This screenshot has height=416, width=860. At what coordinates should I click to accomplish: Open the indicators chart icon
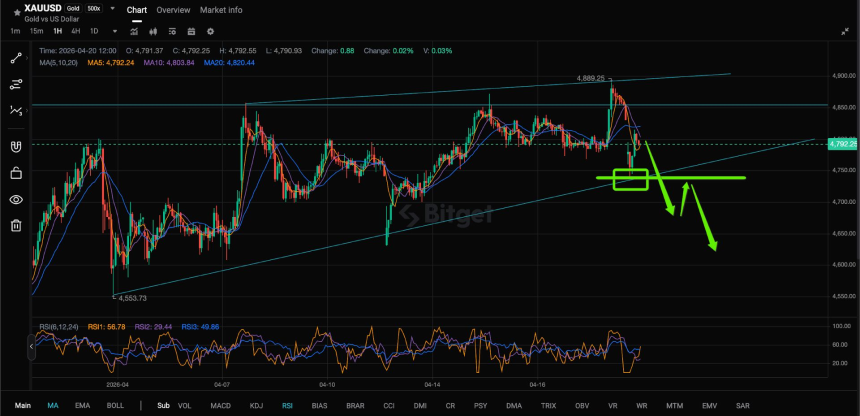134,31
